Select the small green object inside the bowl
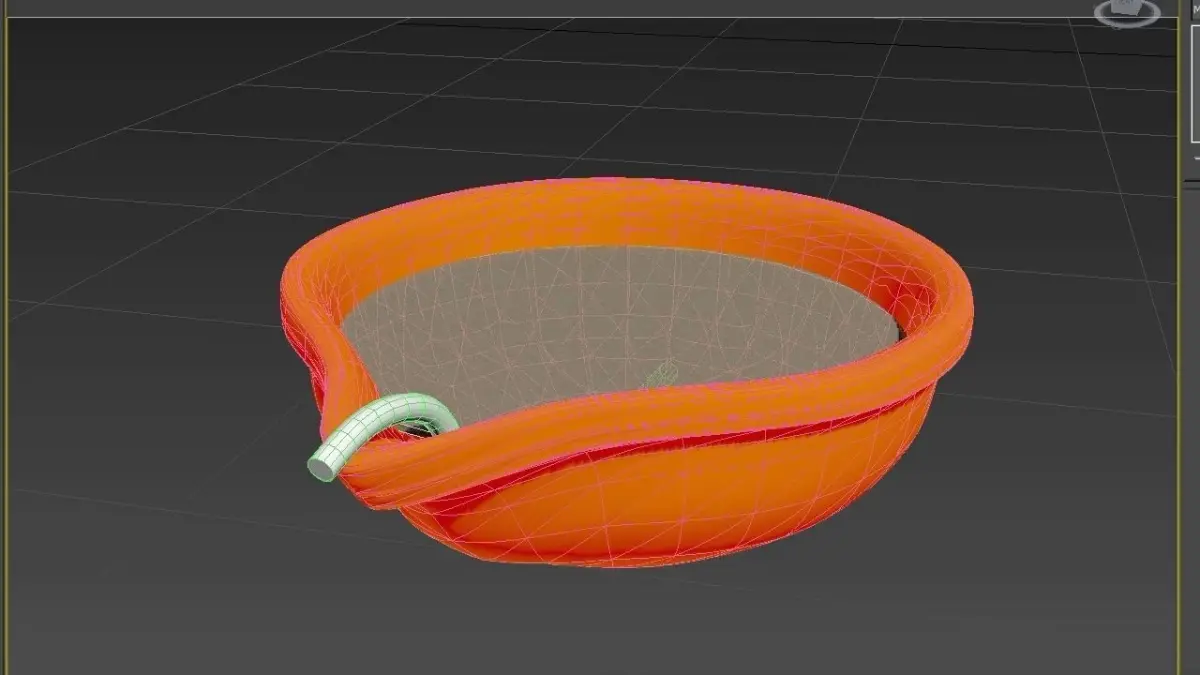 tap(660, 376)
